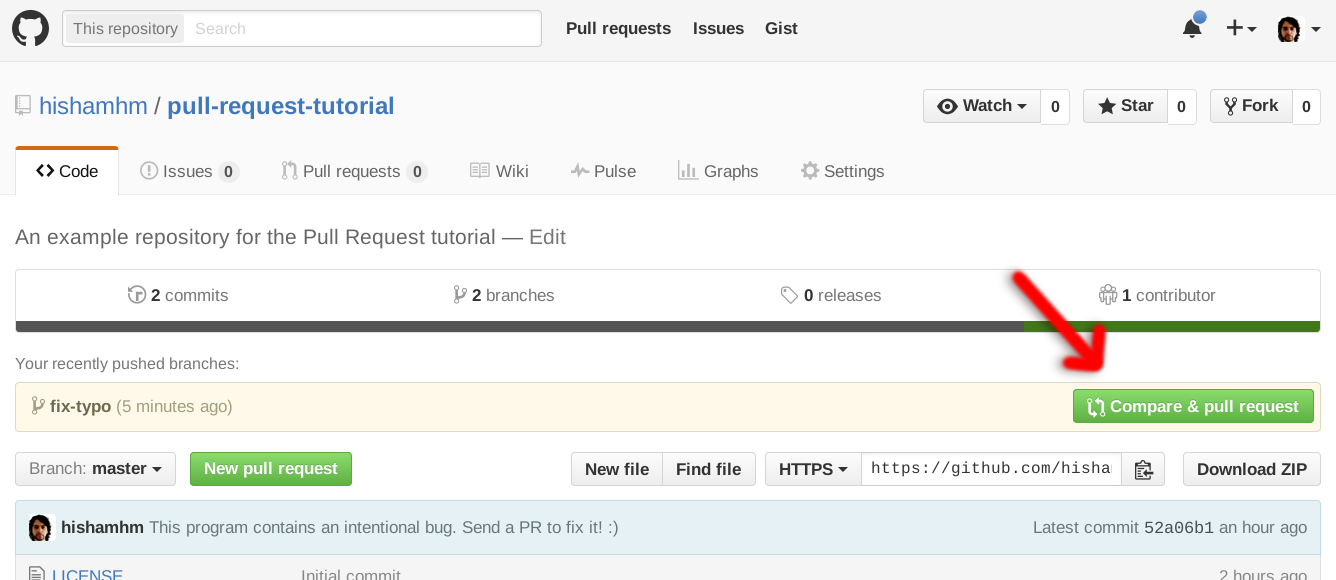Open the HTTPS protocol dropdown
This screenshot has width=1336, height=580.
click(813, 469)
